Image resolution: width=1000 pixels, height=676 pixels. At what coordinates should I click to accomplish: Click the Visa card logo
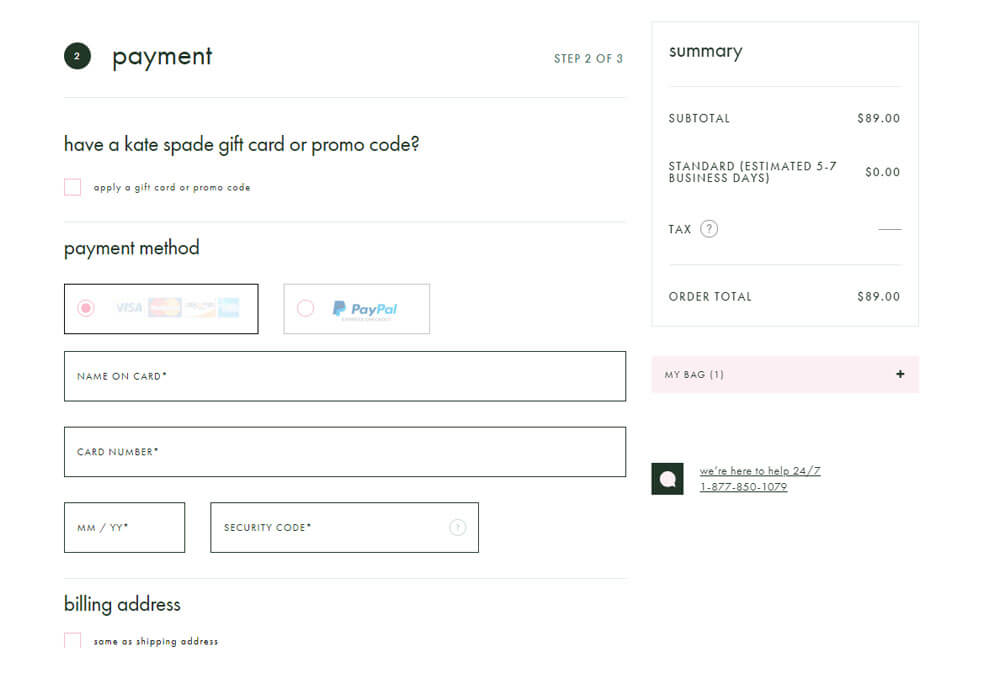pos(129,308)
